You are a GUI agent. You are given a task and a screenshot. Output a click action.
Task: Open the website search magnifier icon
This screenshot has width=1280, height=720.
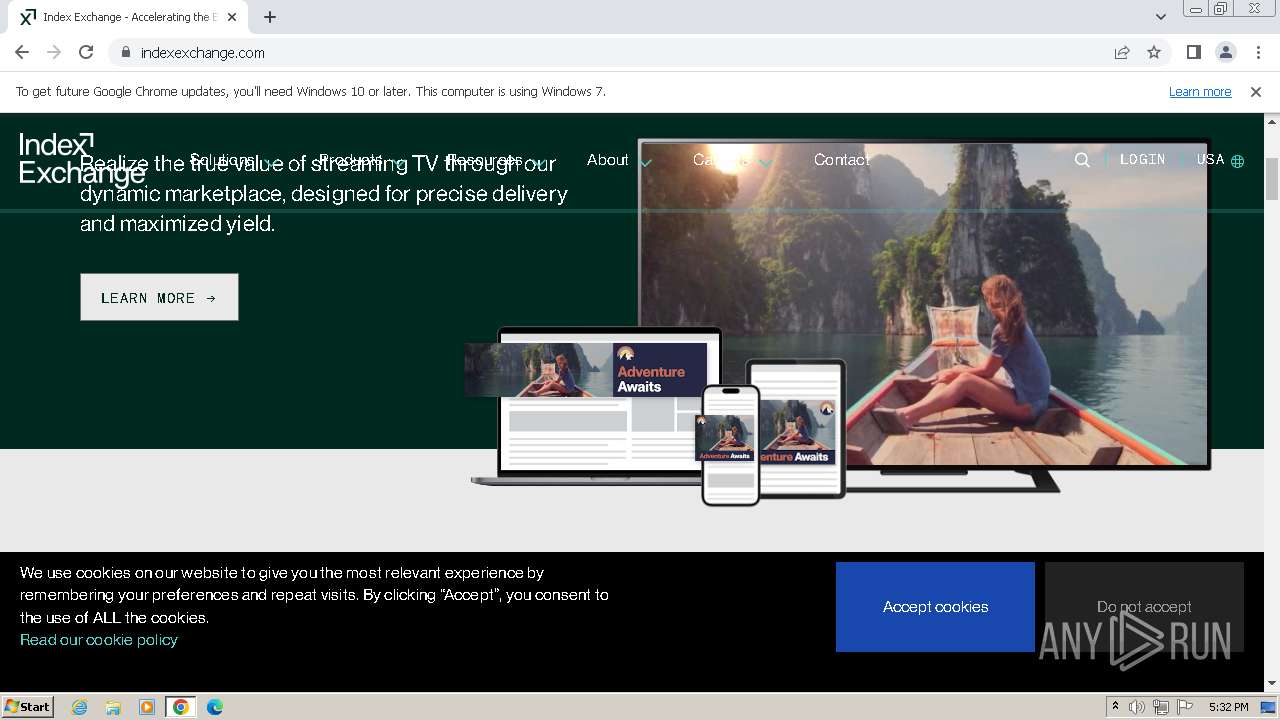click(x=1082, y=160)
